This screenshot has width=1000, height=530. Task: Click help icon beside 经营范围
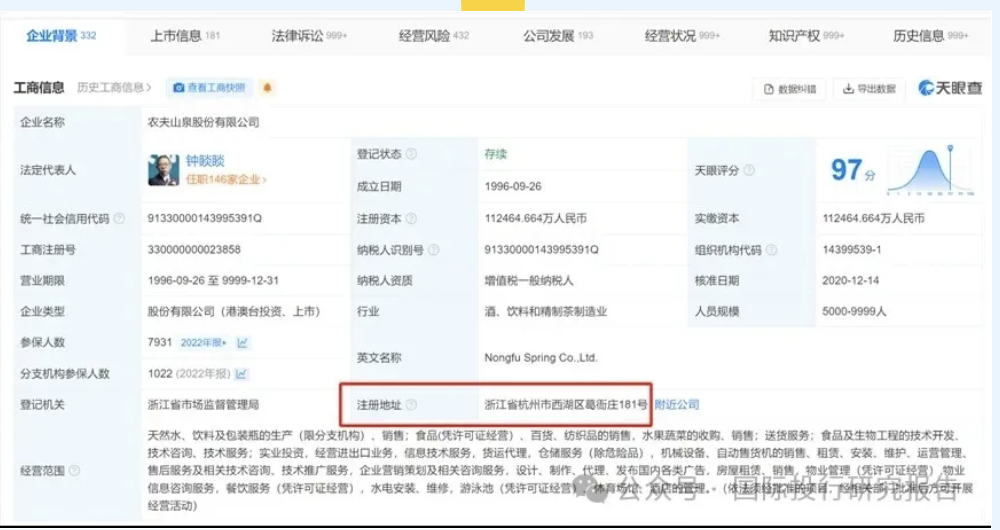(x=75, y=471)
